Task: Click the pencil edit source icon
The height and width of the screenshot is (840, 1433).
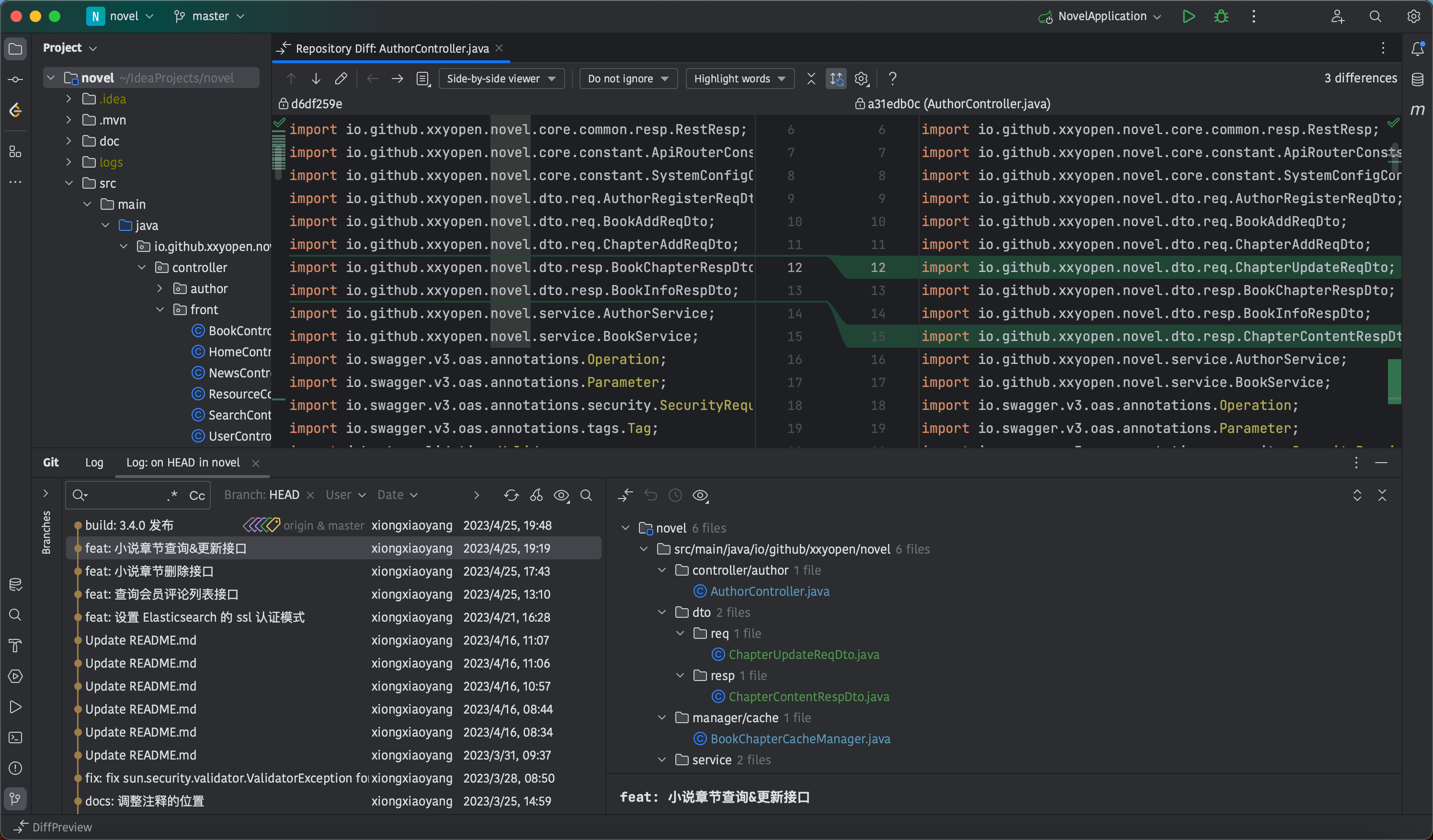Action: pos(341,79)
